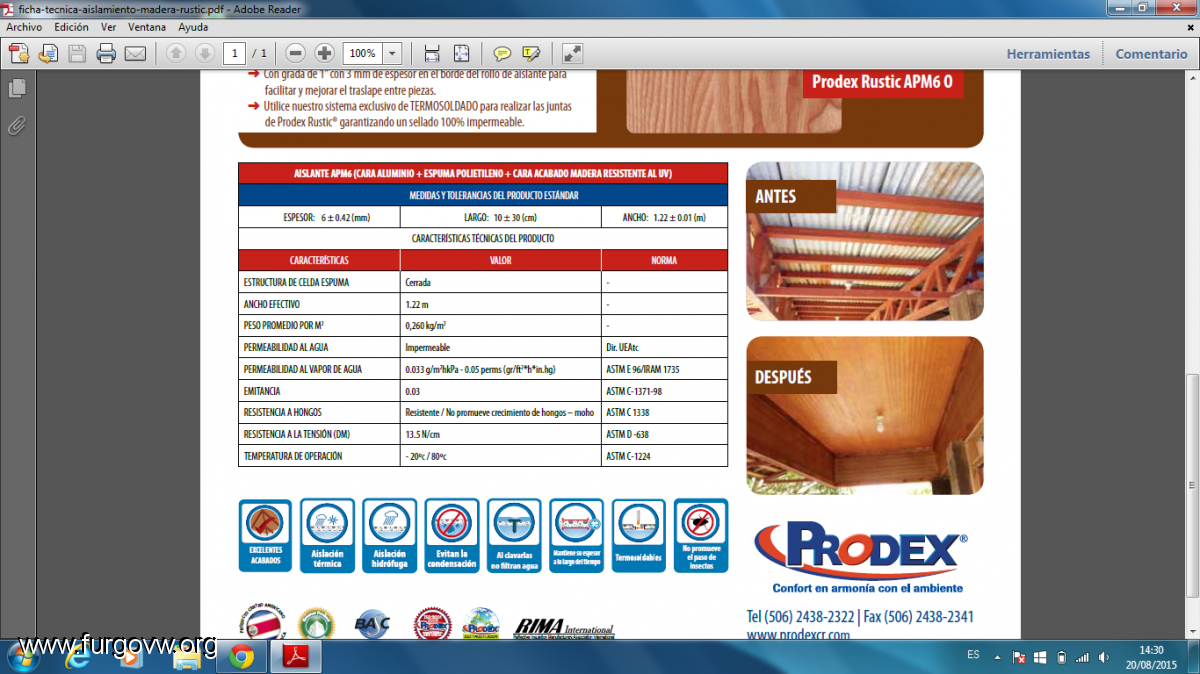Click the 'EMITANCIA' row label
1200x674 pixels.
(x=262, y=391)
